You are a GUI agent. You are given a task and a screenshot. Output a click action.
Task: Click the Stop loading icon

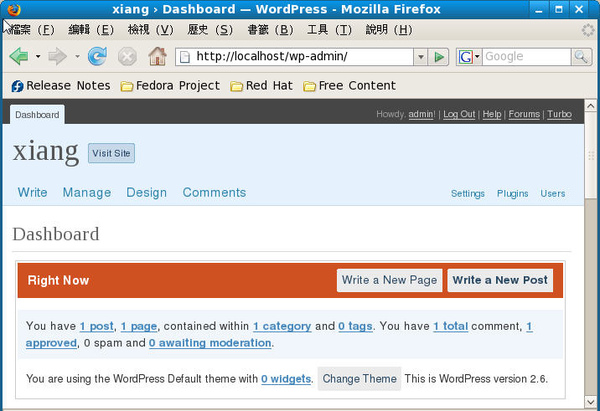pyautogui.click(x=127, y=57)
